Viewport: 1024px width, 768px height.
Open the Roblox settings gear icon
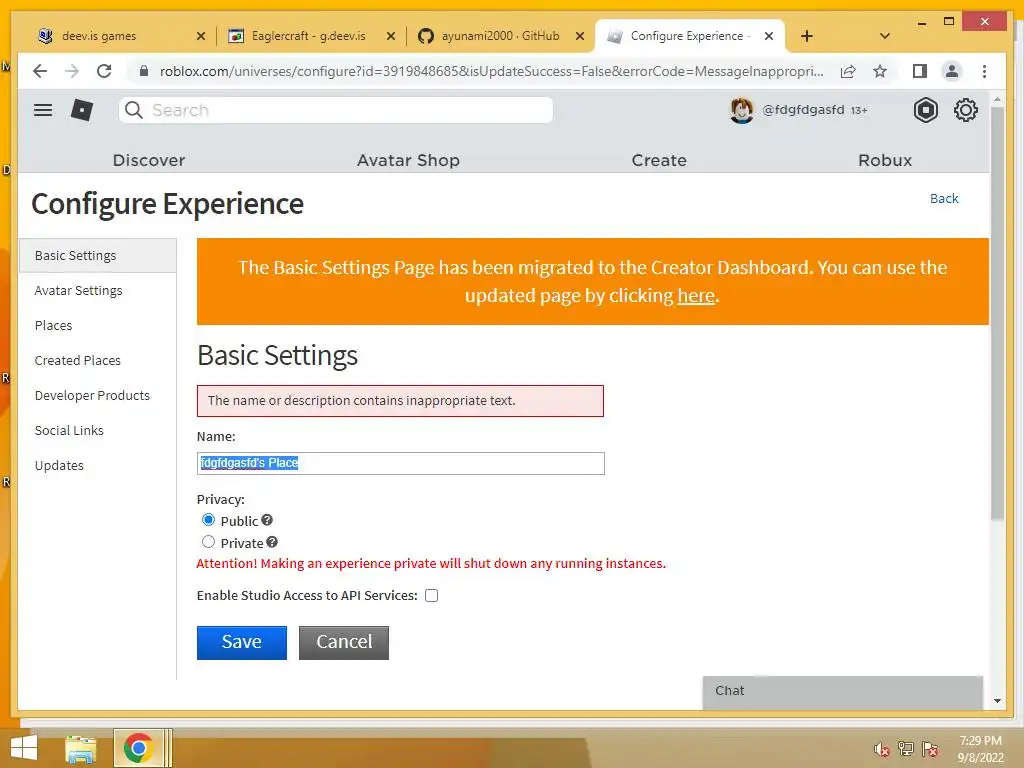965,110
